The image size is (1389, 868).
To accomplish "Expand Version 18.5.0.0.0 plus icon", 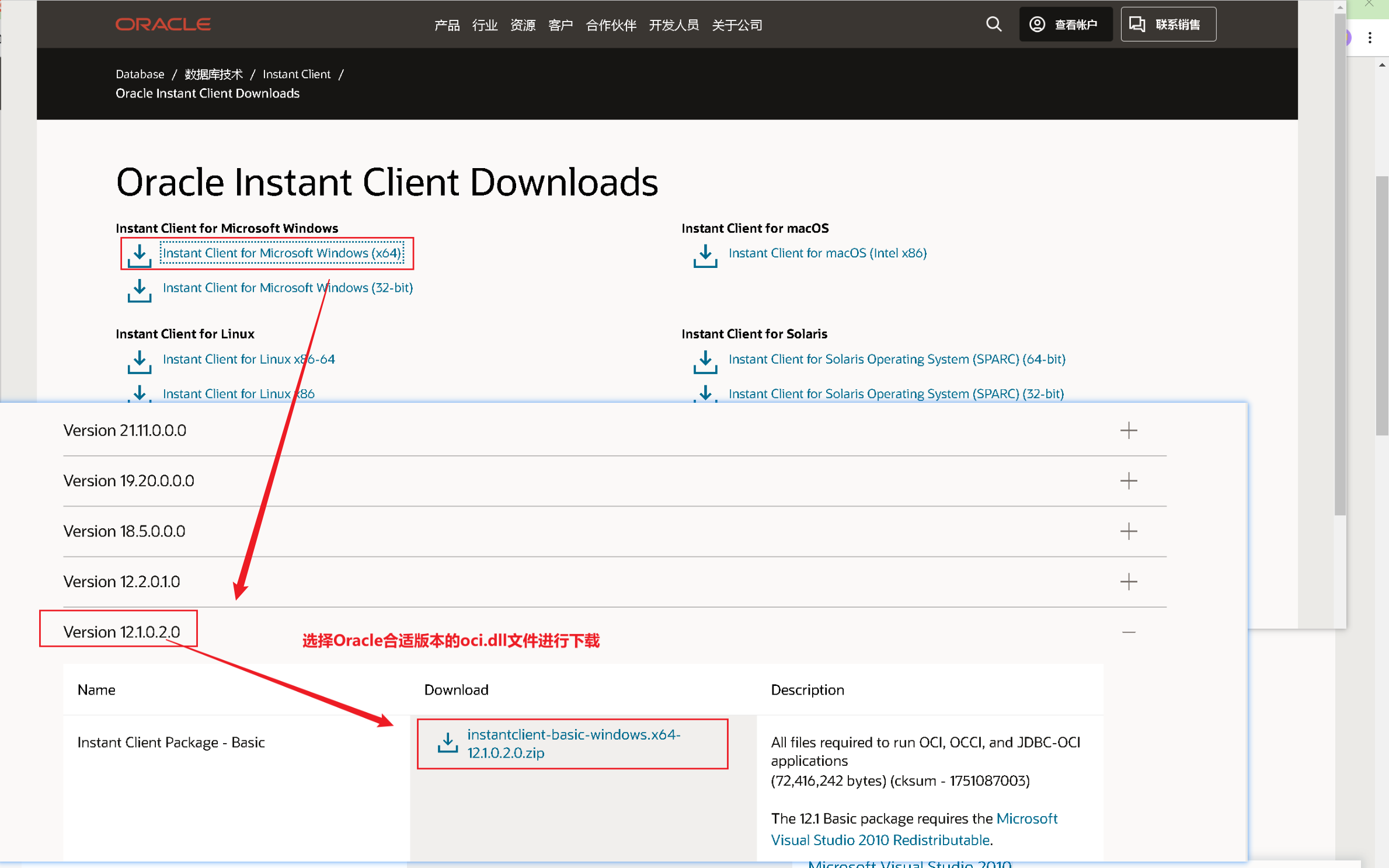I will [1129, 531].
